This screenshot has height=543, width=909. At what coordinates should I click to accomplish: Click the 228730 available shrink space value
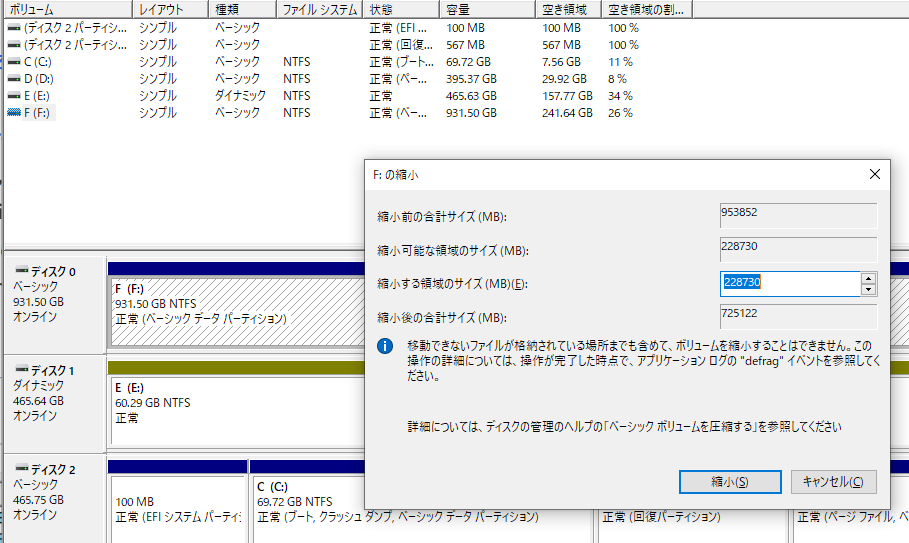pyautogui.click(x=798, y=249)
